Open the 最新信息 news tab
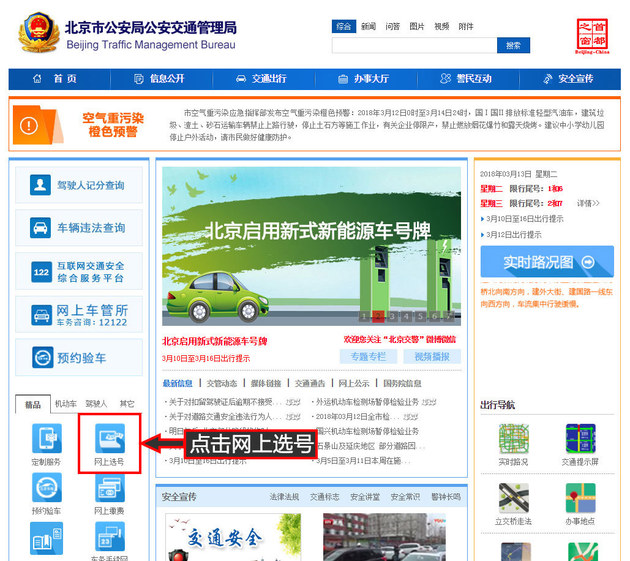The width and height of the screenshot is (630, 561). click(x=178, y=383)
